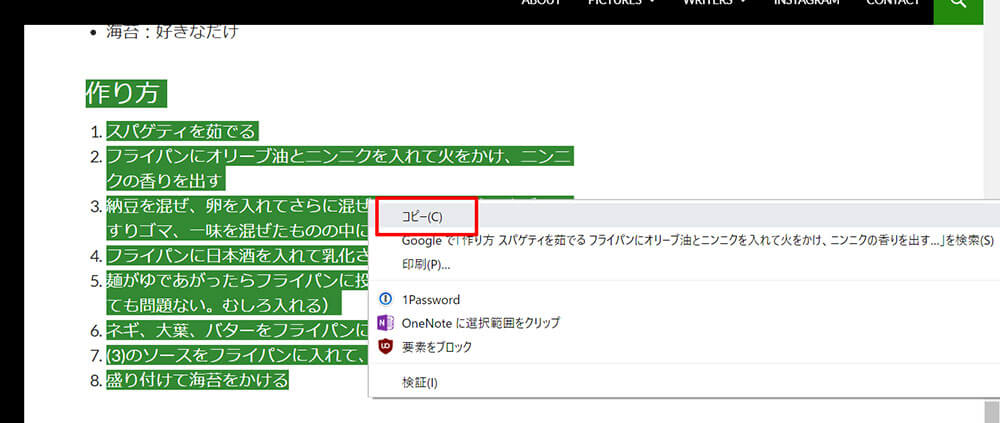Click step 4 フライパンに日本酒を入れて text
The image size is (1000, 423).
(x=238, y=256)
